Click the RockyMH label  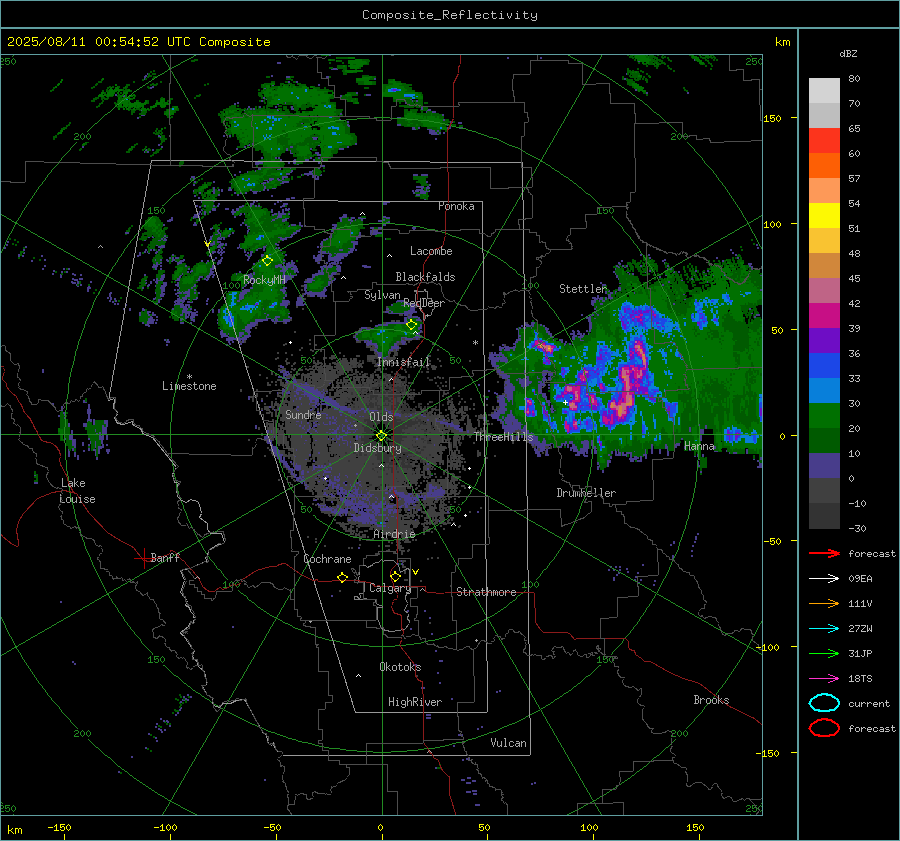coord(264,280)
